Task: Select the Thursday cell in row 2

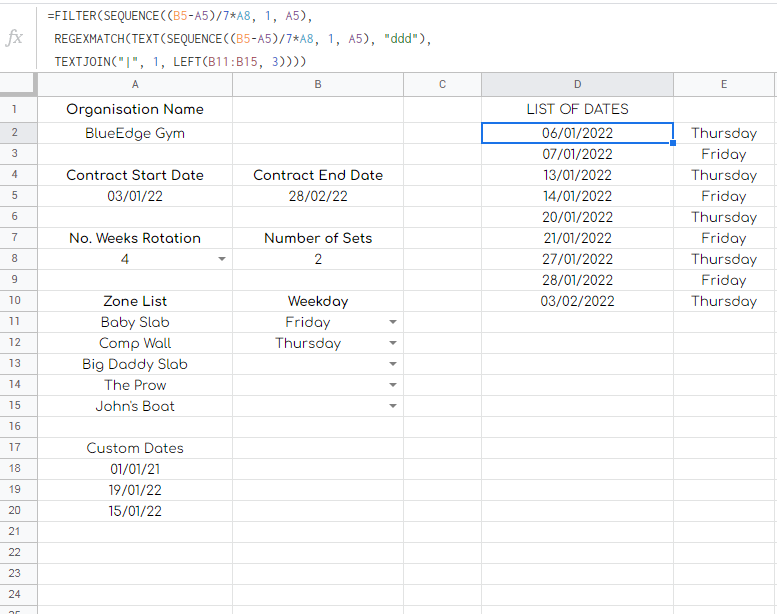Action: 724,133
